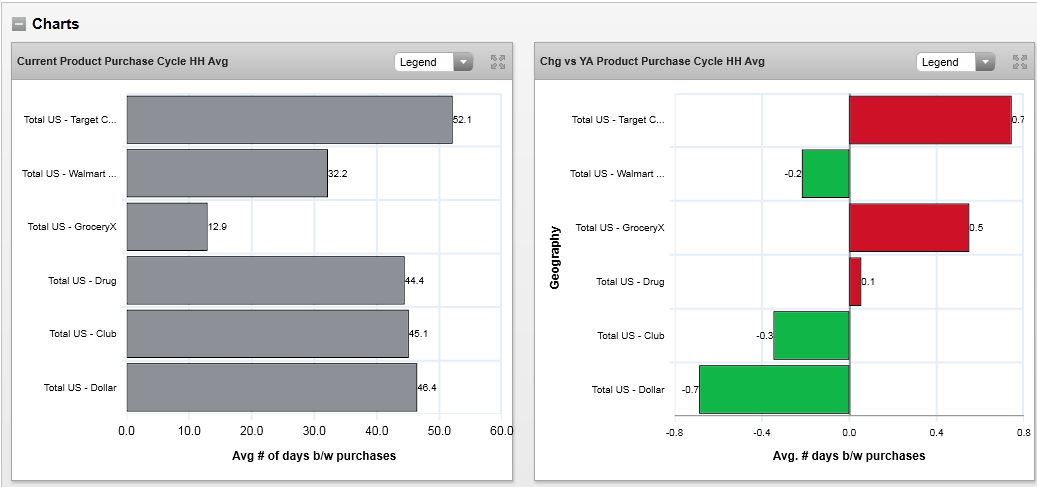The height and width of the screenshot is (487, 1037).
Task: Click the Walmart gray bar 32.2
Action: [x=227, y=173]
